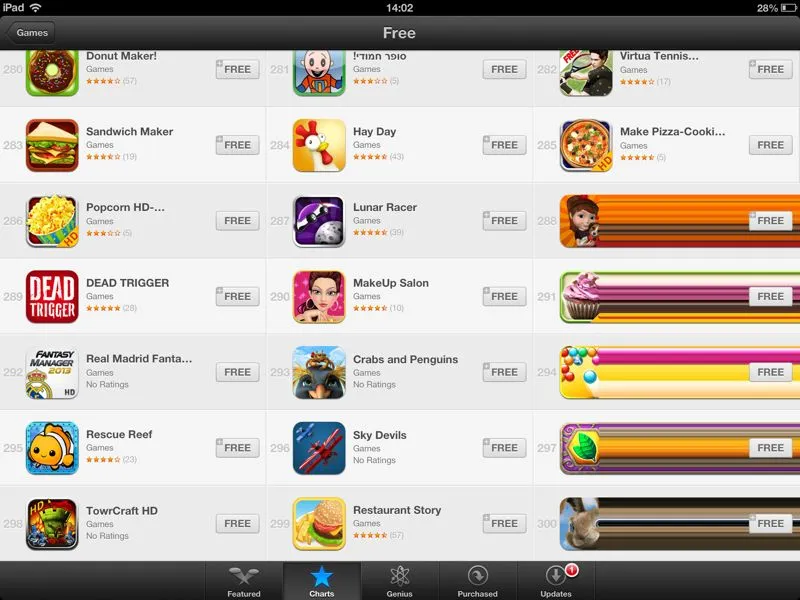Viewport: 800px width, 600px height.
Task: Get Real Madrid Fantasy Manager free
Action: tap(237, 372)
